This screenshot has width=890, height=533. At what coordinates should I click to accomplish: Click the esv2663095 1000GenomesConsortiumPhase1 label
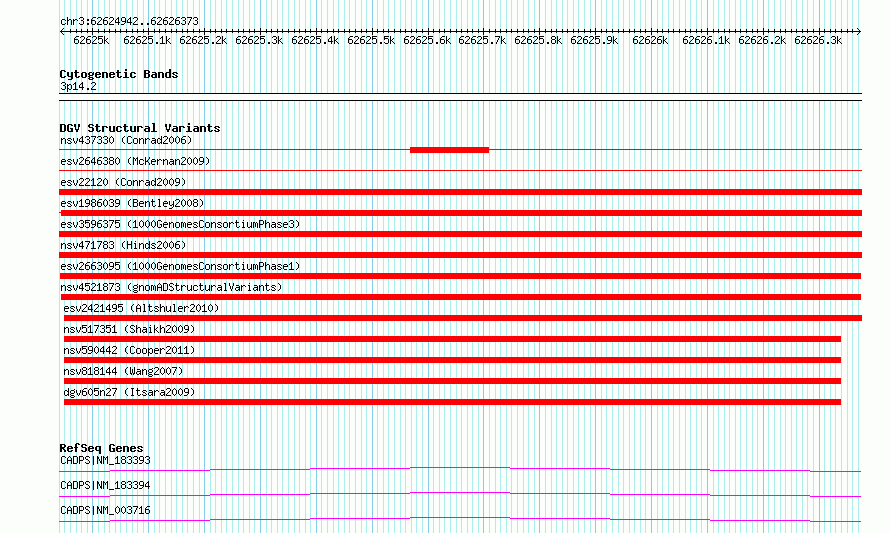pyautogui.click(x=180, y=266)
